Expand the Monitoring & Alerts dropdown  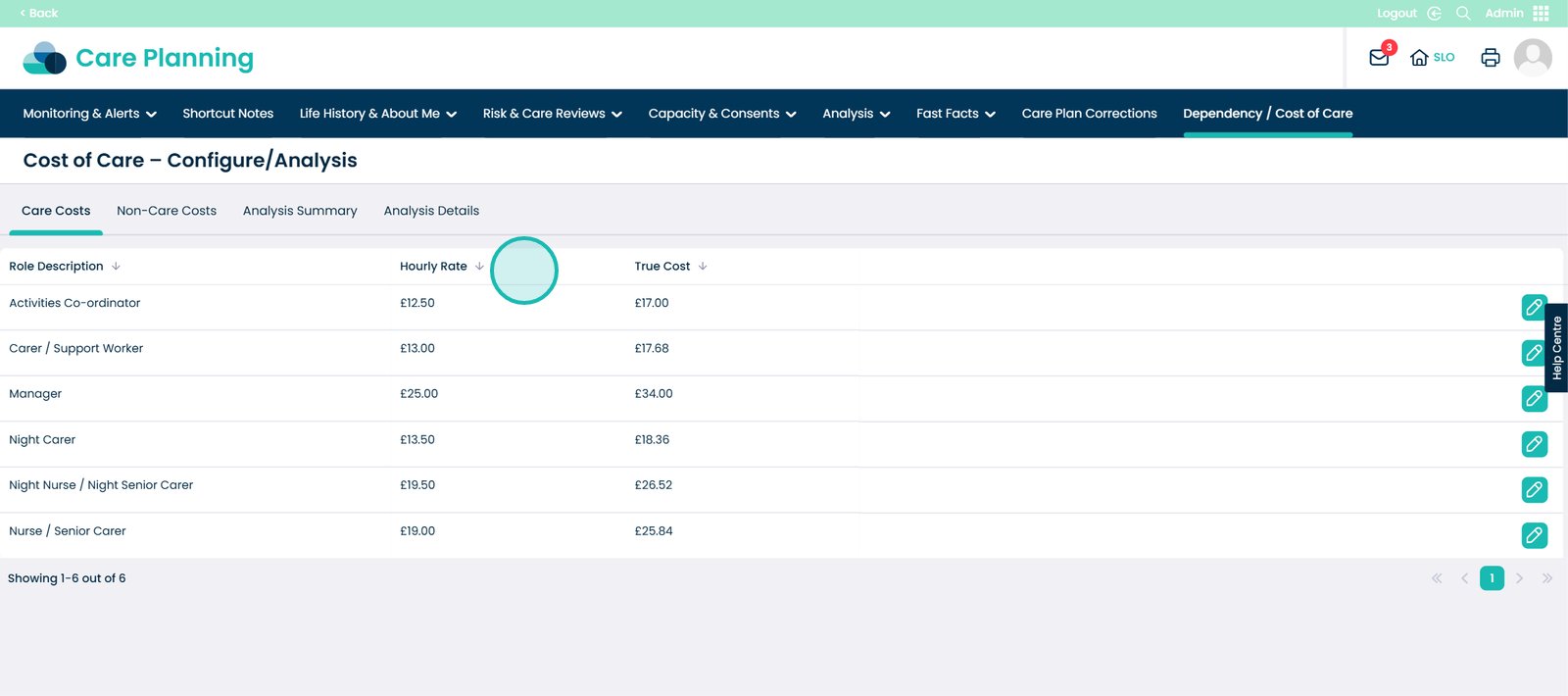(x=89, y=114)
